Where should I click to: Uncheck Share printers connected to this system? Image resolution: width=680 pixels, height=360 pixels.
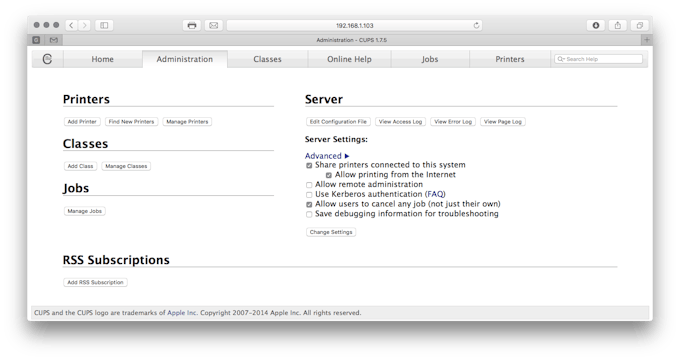click(309, 166)
